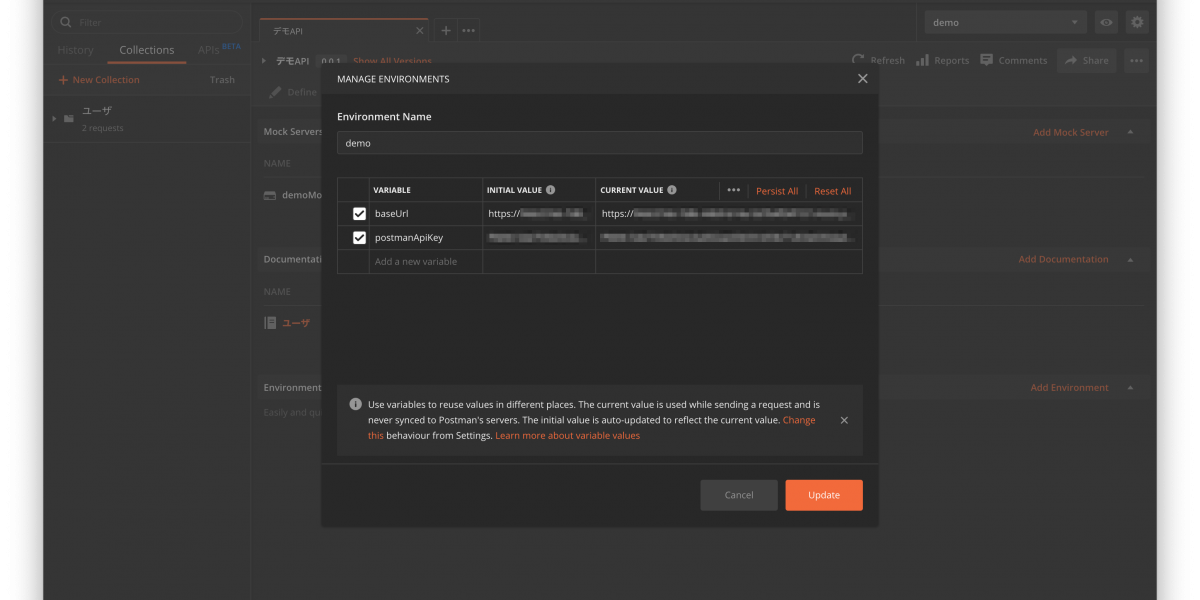Screen dimensions: 1200x600
Task: Click the INITIAL VALUE info icon
Action: coord(551,190)
